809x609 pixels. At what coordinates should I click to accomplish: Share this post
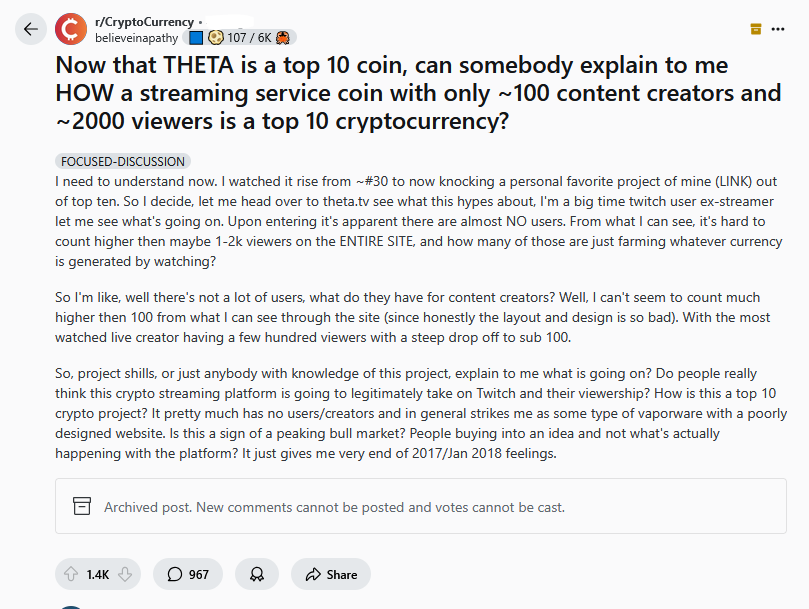(x=331, y=574)
